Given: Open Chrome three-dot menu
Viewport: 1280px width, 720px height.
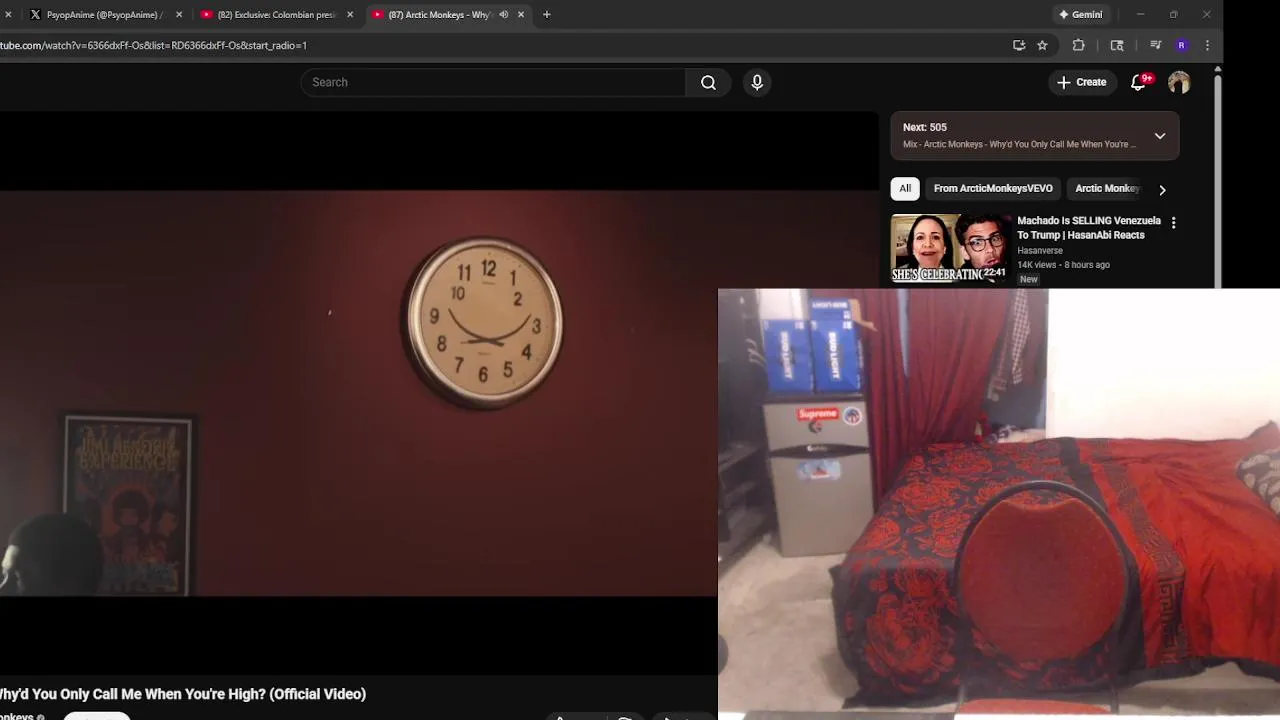Looking at the screenshot, I should tap(1207, 45).
